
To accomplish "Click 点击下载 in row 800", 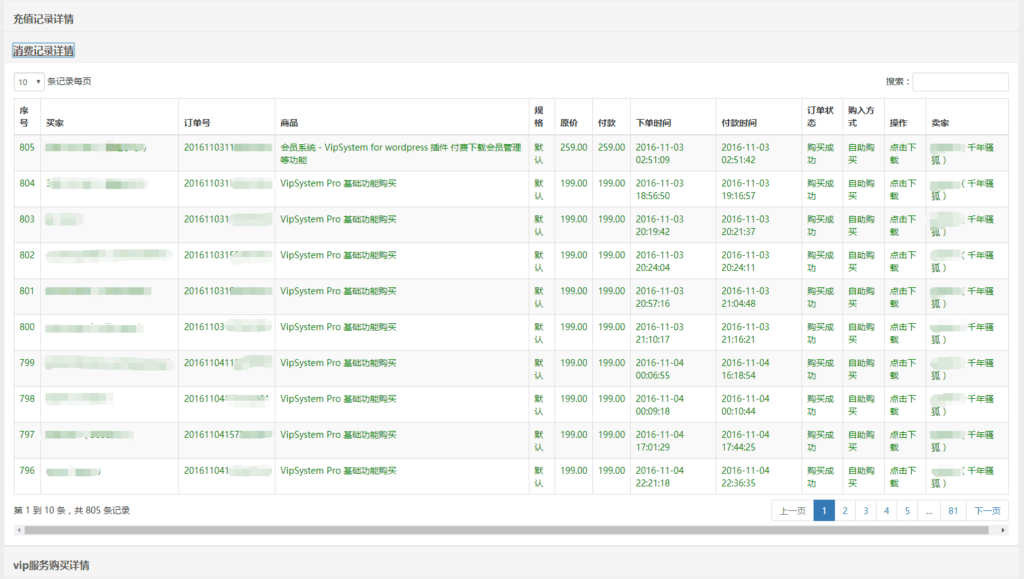I will (903, 333).
